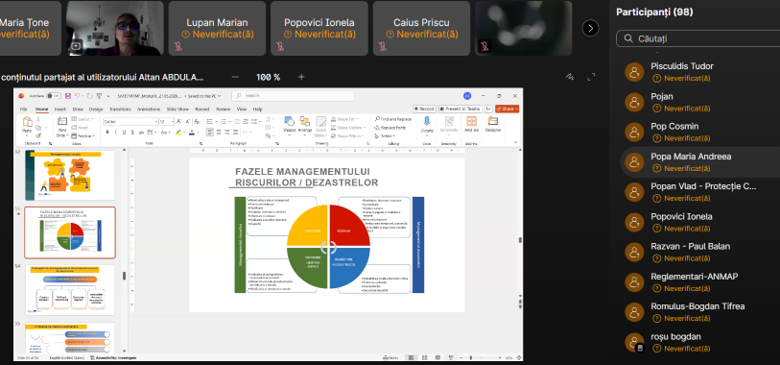Toggle the AutoSave switch in PowerPoint

click(53, 95)
